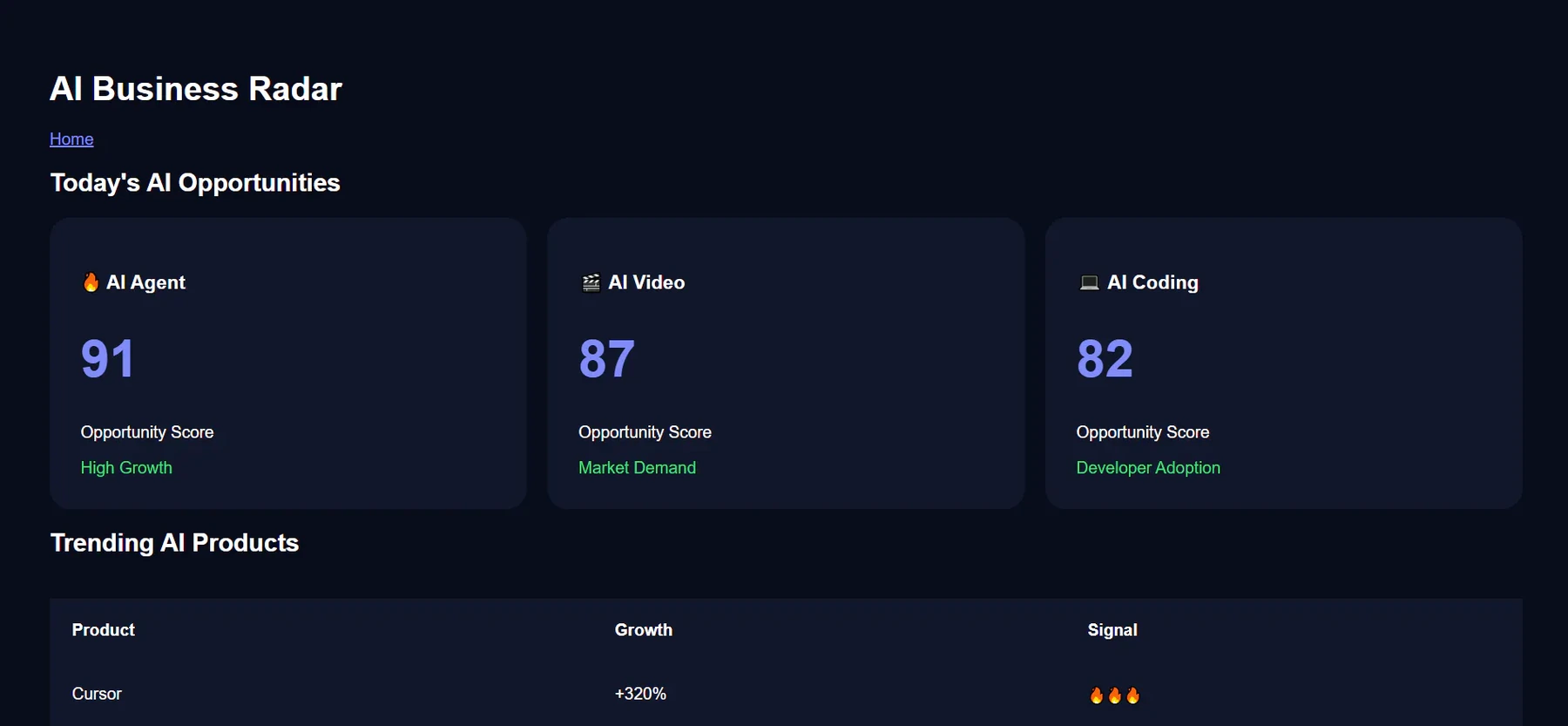Click the fire signal icons for Cursor
Screen dimensions: 1568x726
(1114, 695)
